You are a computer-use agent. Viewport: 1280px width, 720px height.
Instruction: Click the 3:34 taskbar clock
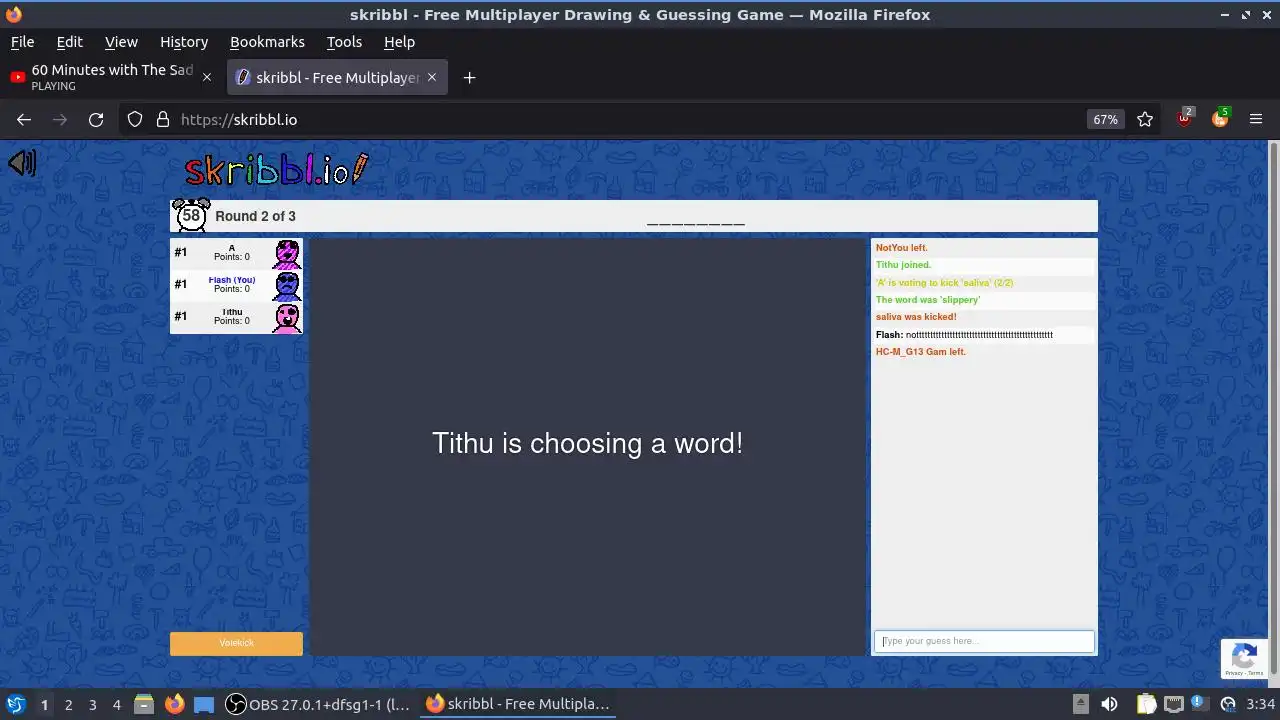(x=1260, y=704)
